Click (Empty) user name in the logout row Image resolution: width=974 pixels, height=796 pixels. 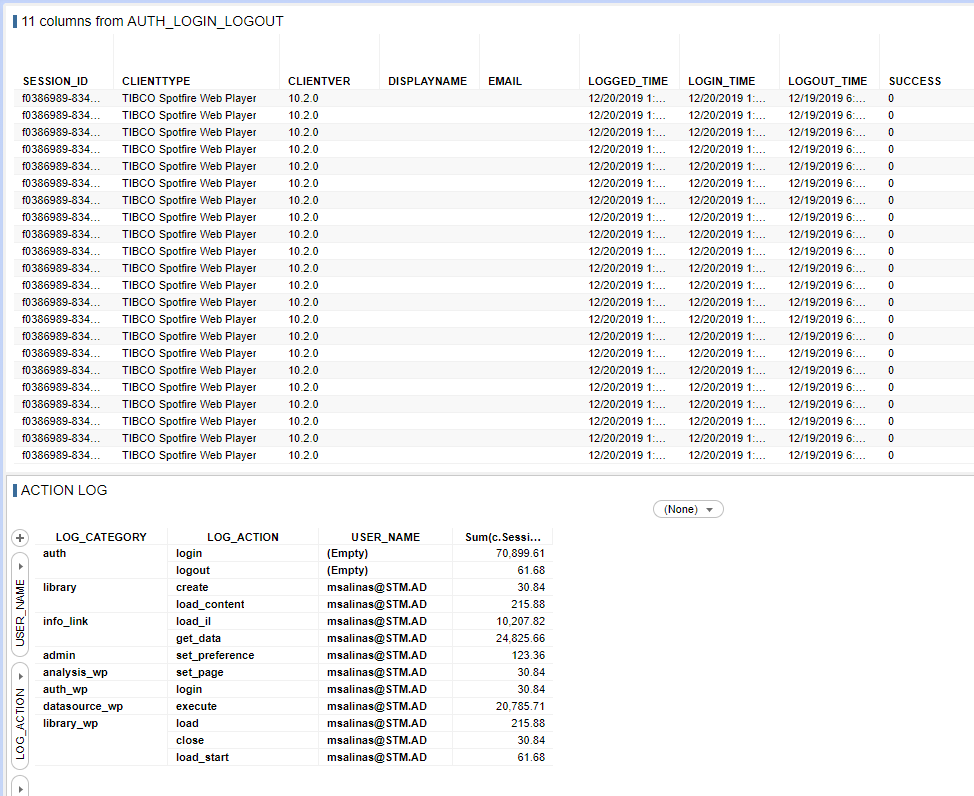click(347, 570)
